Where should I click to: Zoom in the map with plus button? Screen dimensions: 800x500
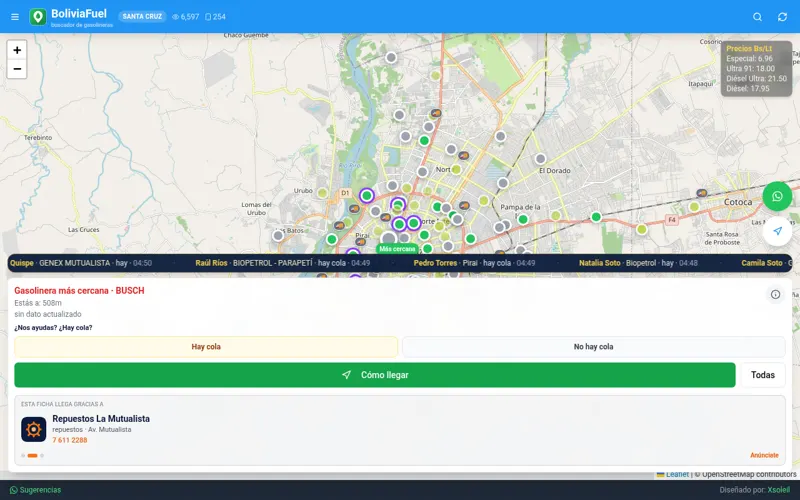click(x=17, y=50)
